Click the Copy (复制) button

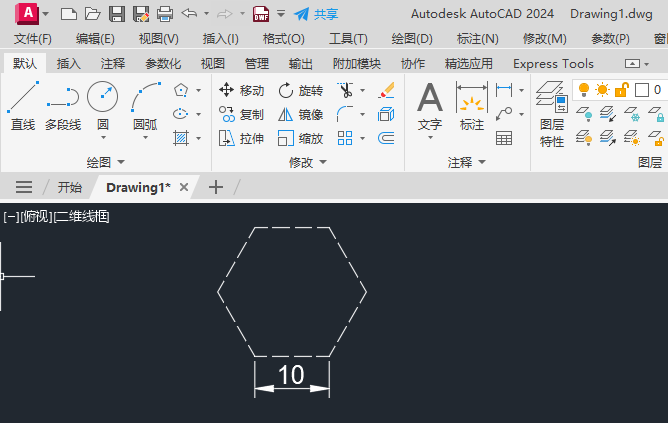(x=241, y=114)
